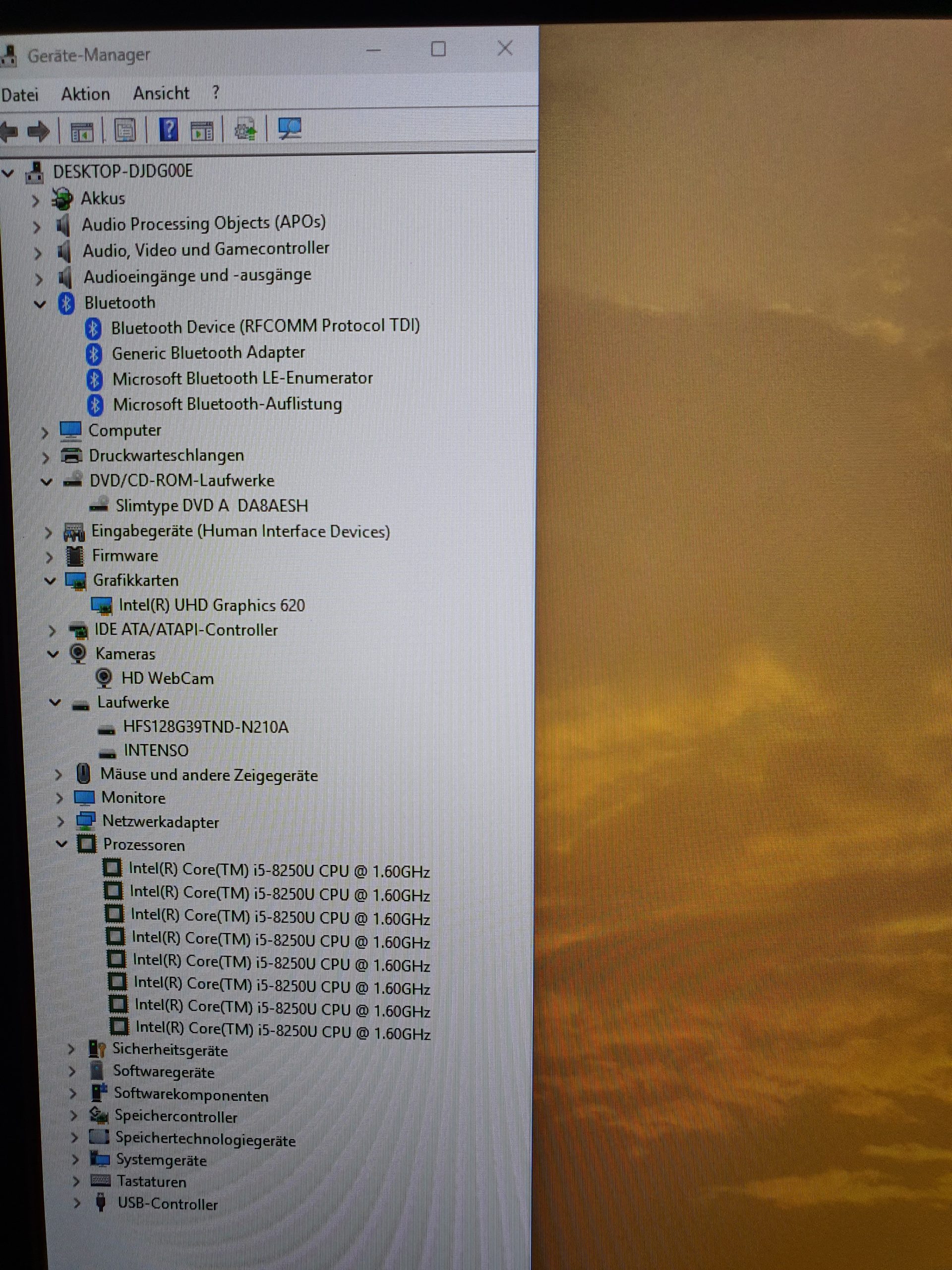Open the Properties toolbar icon
Screen dimensions: 952x1270
pos(124,131)
